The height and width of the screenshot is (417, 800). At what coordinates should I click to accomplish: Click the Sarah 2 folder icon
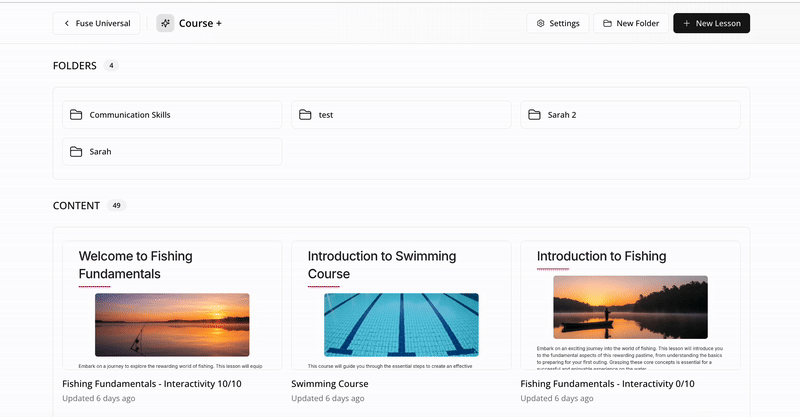534,115
